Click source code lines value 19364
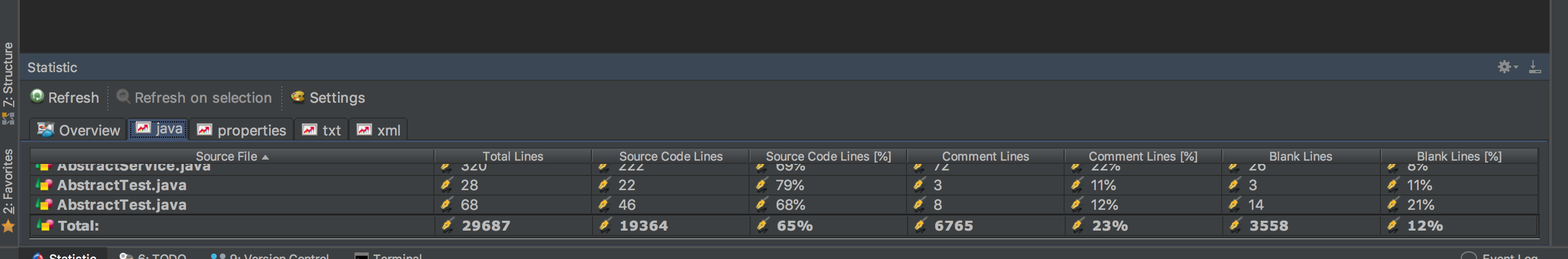Viewport: 1568px width, 259px height. [x=643, y=226]
